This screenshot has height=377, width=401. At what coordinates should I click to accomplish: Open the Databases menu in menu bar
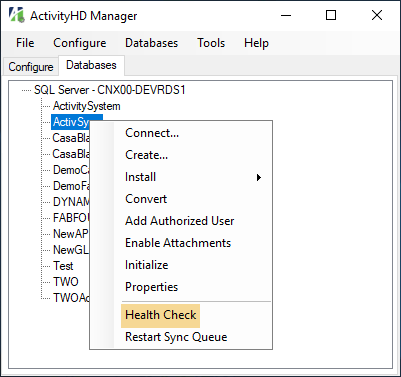(152, 43)
